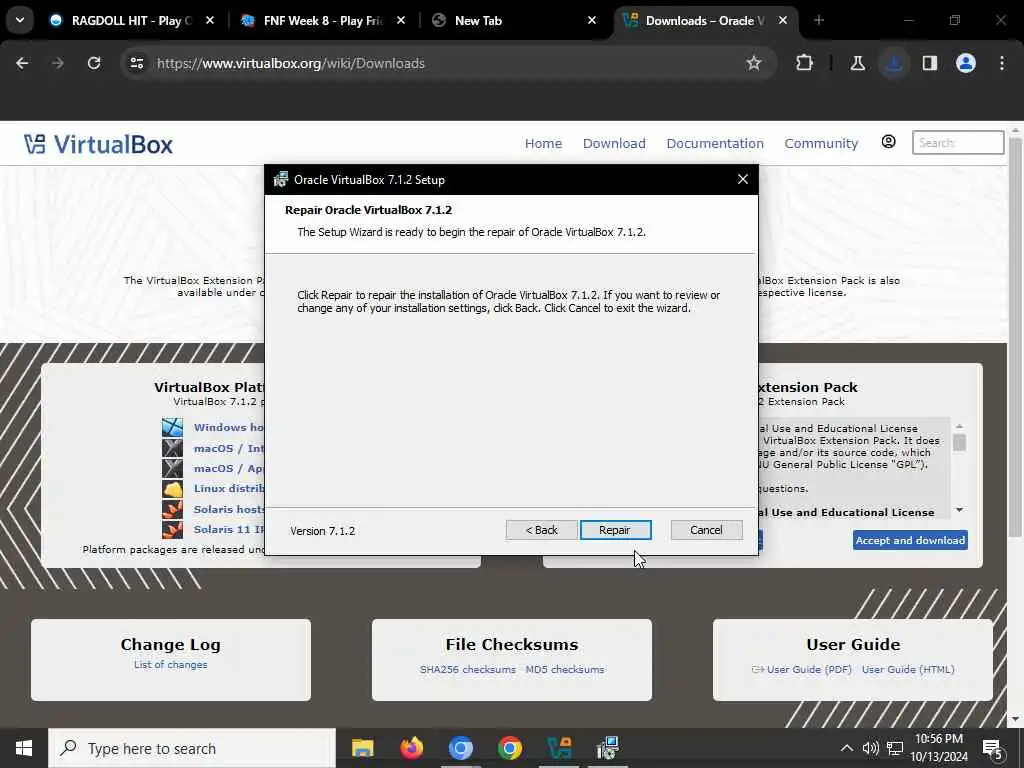Cancel the VirtualBox setup wizard
The height and width of the screenshot is (768, 1024).
706,530
